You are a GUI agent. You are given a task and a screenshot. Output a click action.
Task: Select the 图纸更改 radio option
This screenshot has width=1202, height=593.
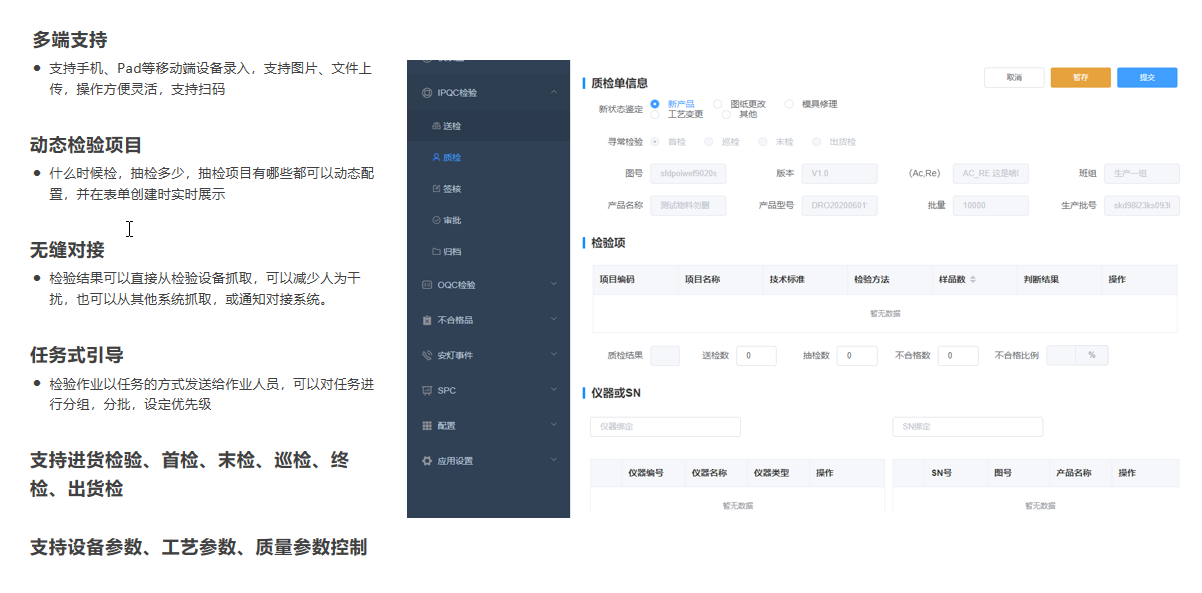[718, 103]
